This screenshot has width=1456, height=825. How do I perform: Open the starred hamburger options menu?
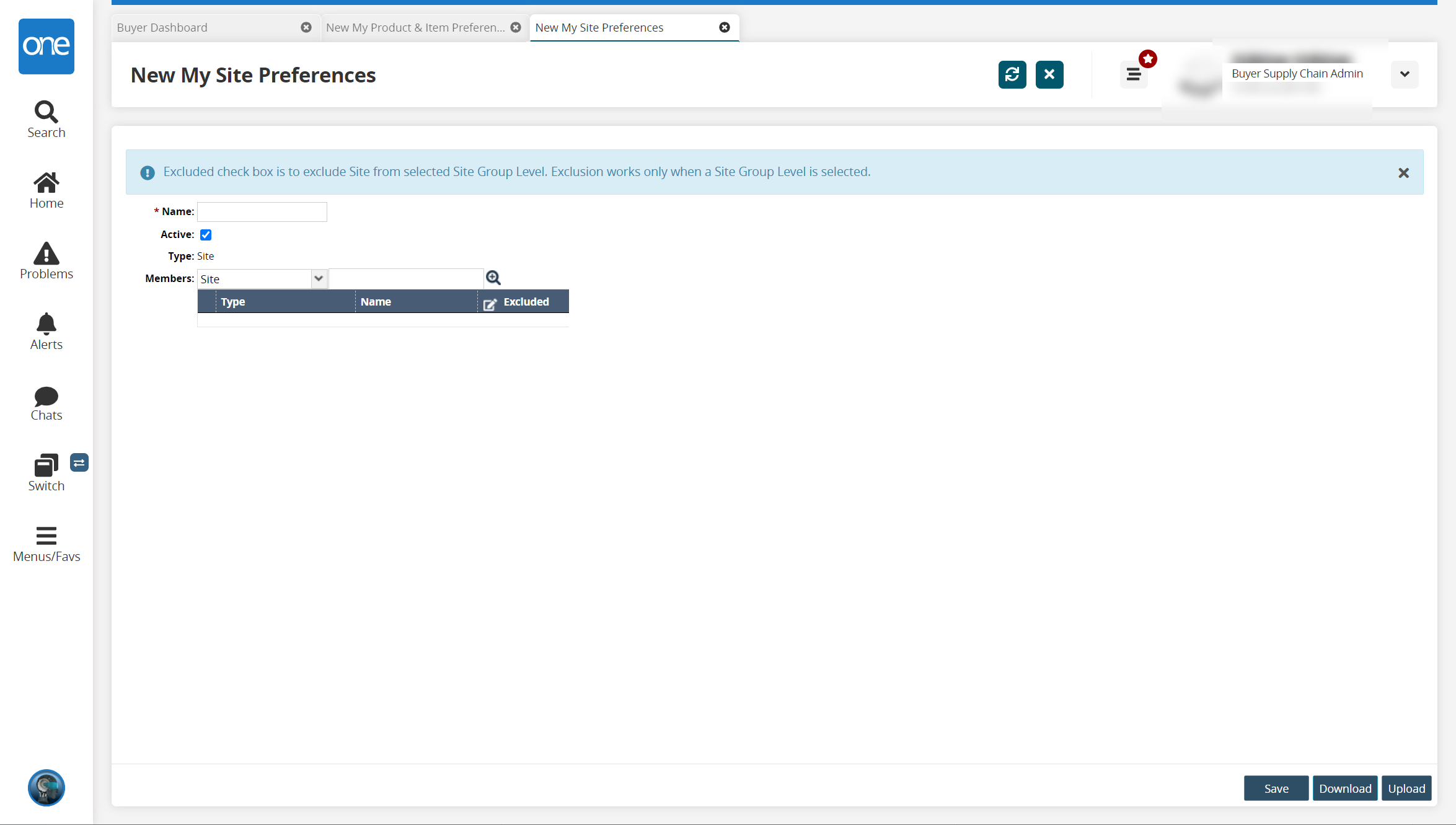[1133, 74]
